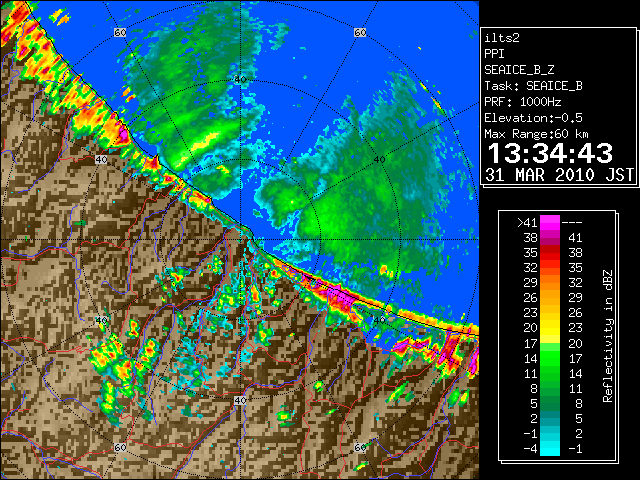Select the 'Task: SEAICE_B' line

(533, 86)
